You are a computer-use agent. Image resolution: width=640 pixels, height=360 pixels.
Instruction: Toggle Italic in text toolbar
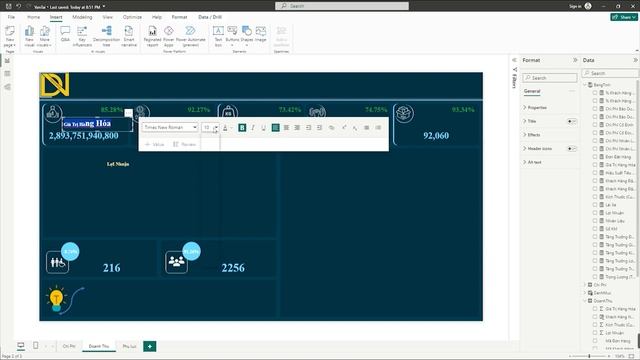(x=253, y=128)
